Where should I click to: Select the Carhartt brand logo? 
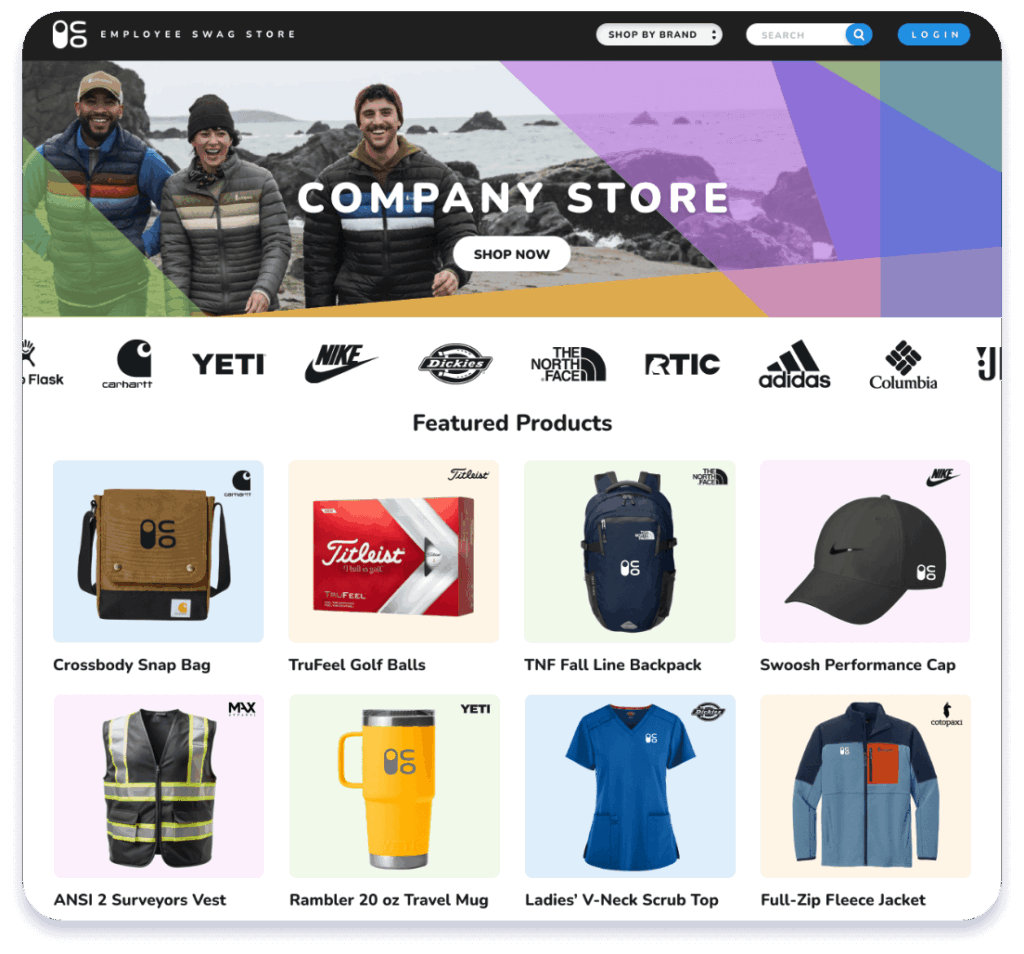point(128,364)
